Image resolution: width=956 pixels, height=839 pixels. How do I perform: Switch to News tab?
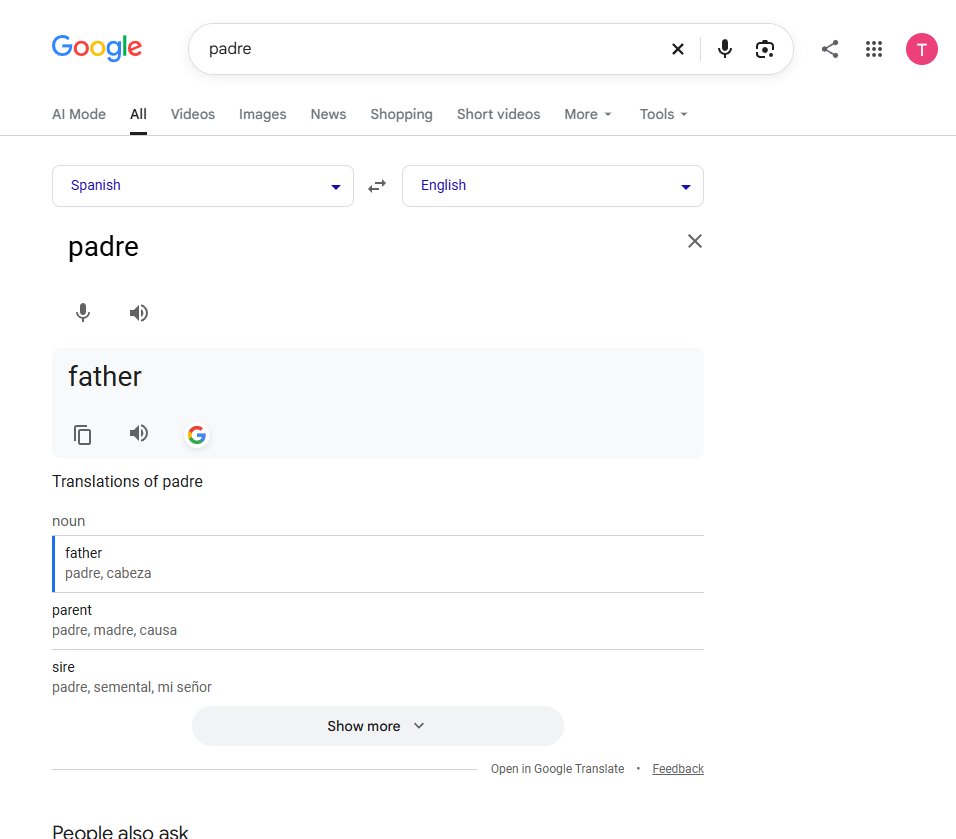[x=328, y=114]
